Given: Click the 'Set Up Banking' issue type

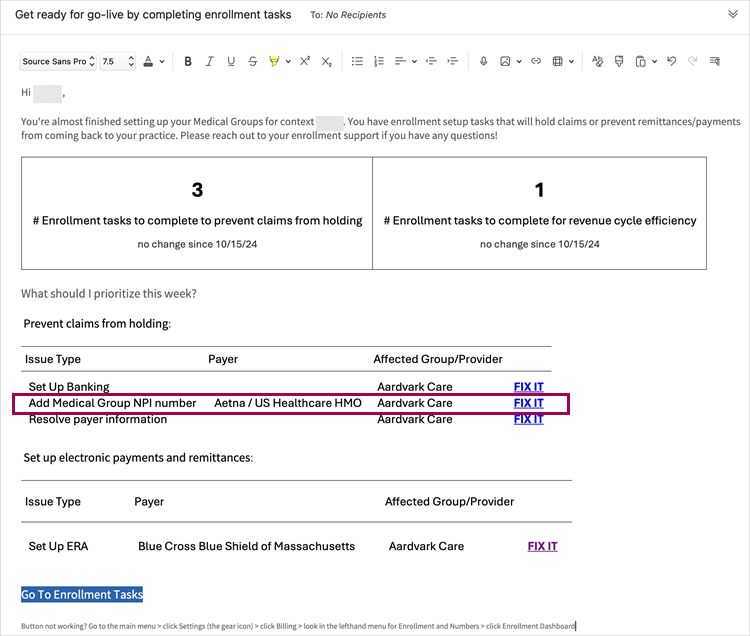Looking at the screenshot, I should (x=69, y=386).
